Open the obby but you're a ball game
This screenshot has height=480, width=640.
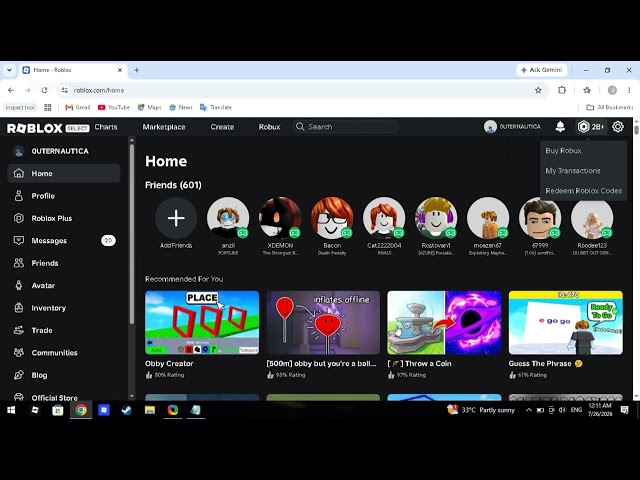click(323, 322)
